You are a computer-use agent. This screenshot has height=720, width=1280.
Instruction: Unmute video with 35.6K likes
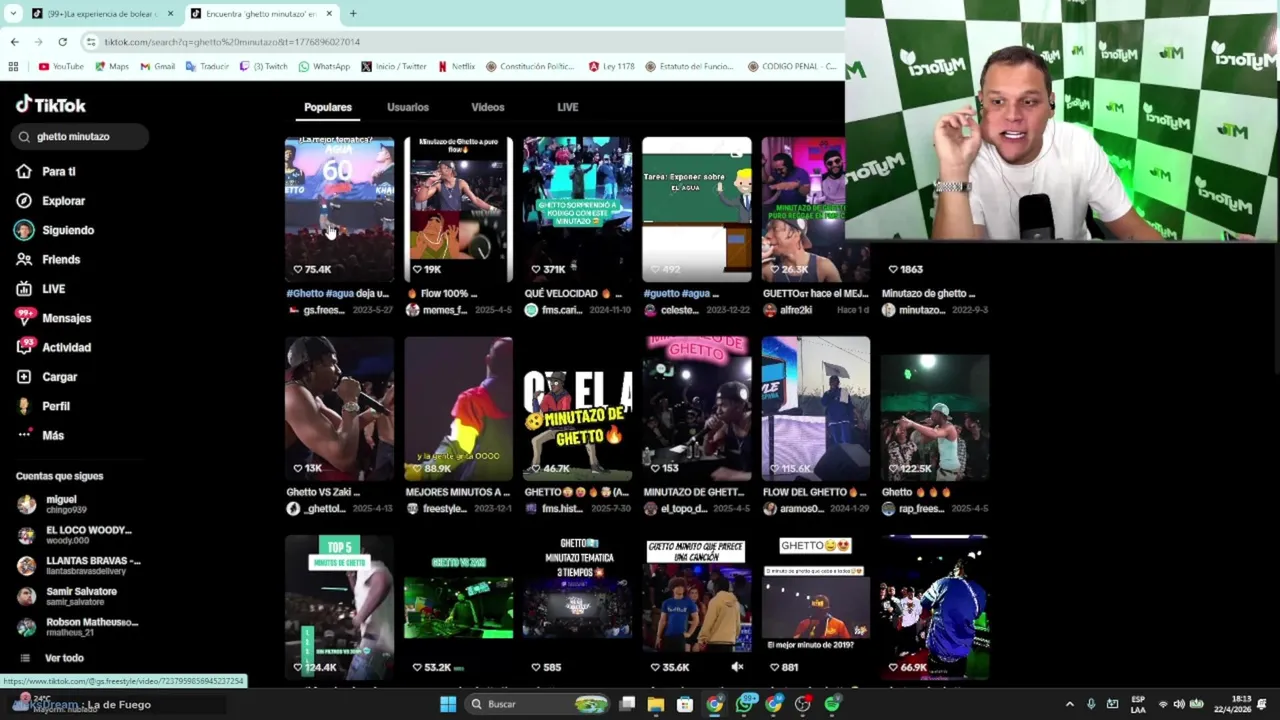(x=737, y=667)
